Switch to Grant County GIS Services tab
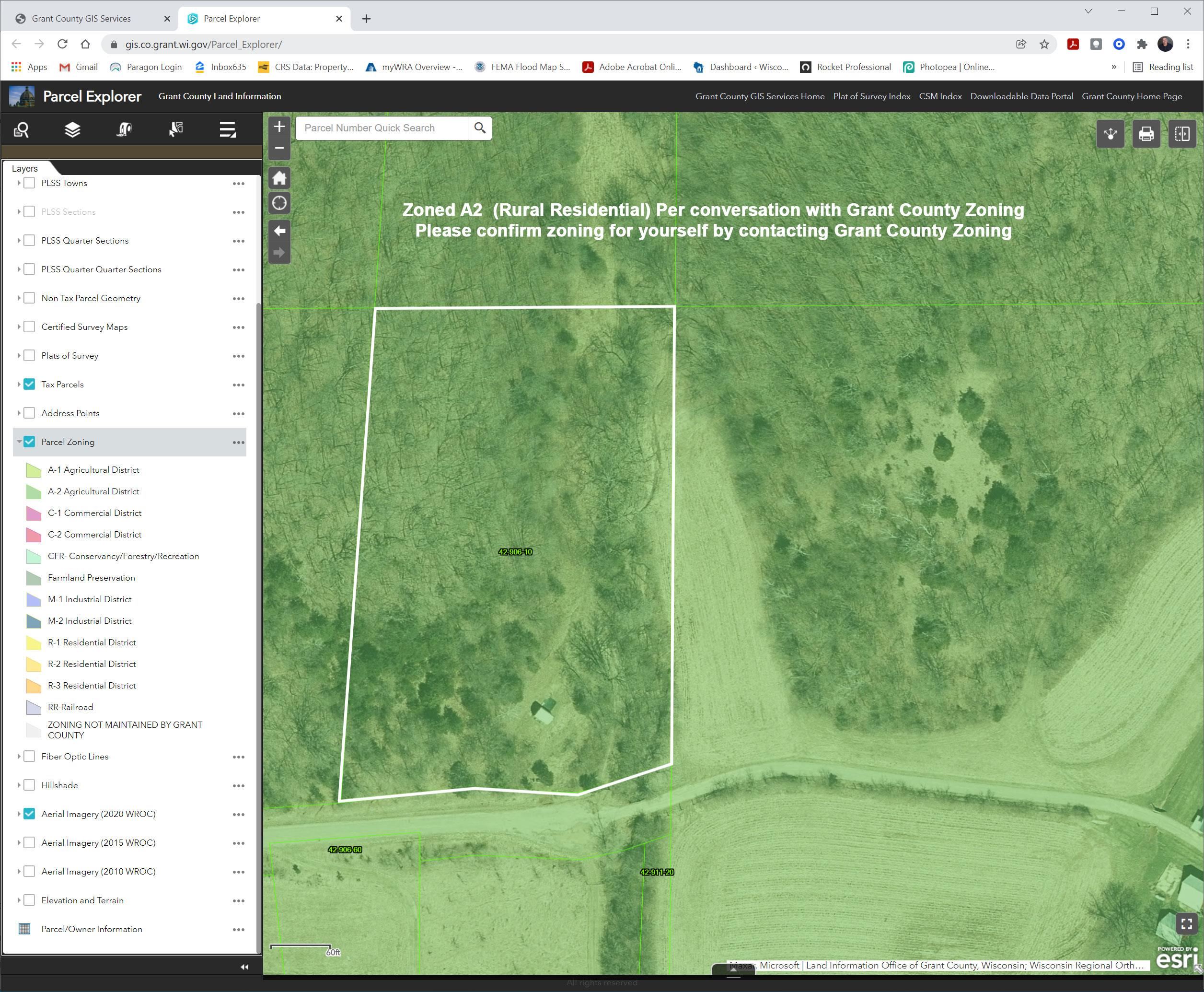 [81, 18]
